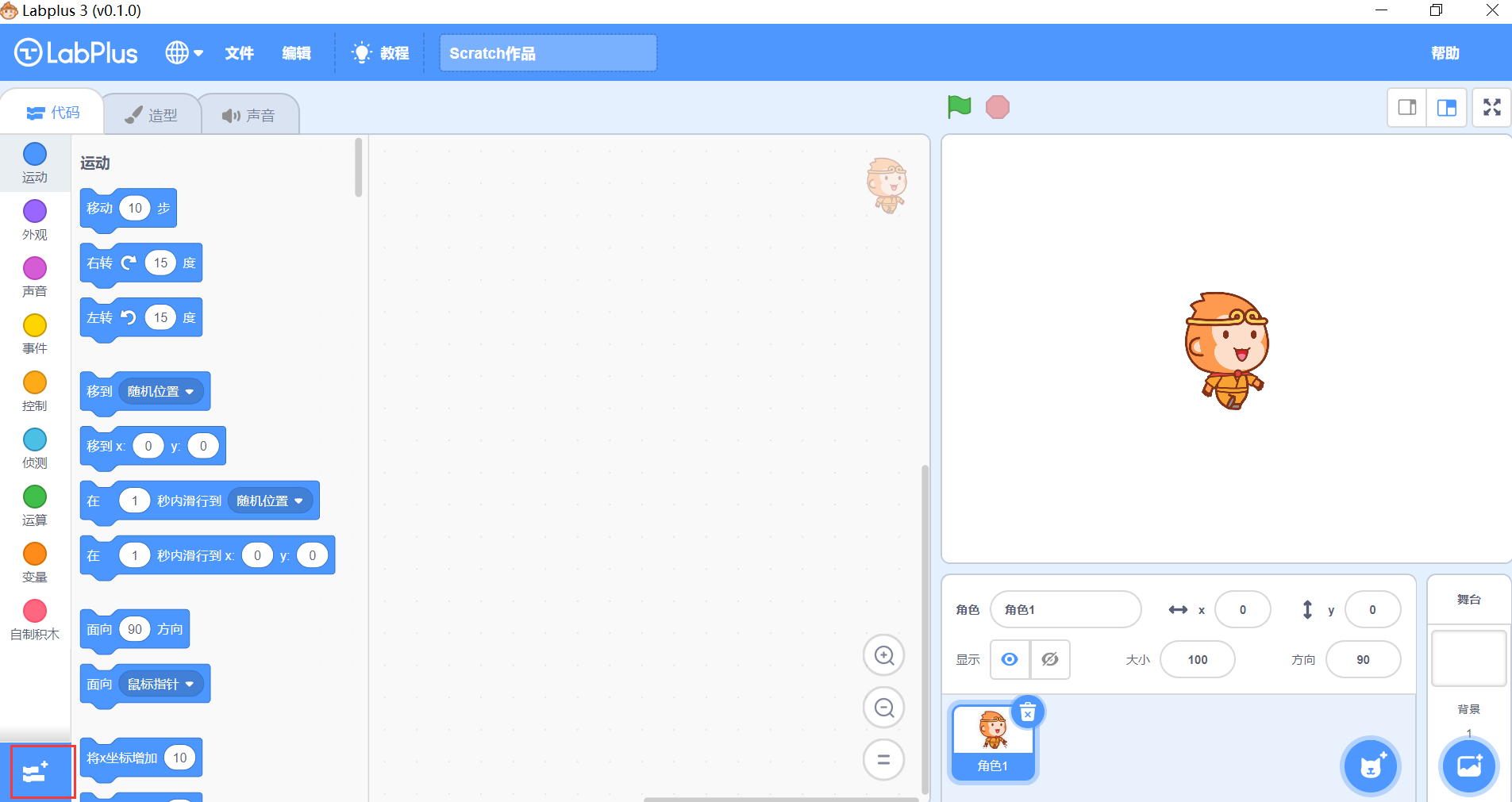Switch to the 声音 tab
The width and height of the screenshot is (1512, 802).
[x=248, y=115]
